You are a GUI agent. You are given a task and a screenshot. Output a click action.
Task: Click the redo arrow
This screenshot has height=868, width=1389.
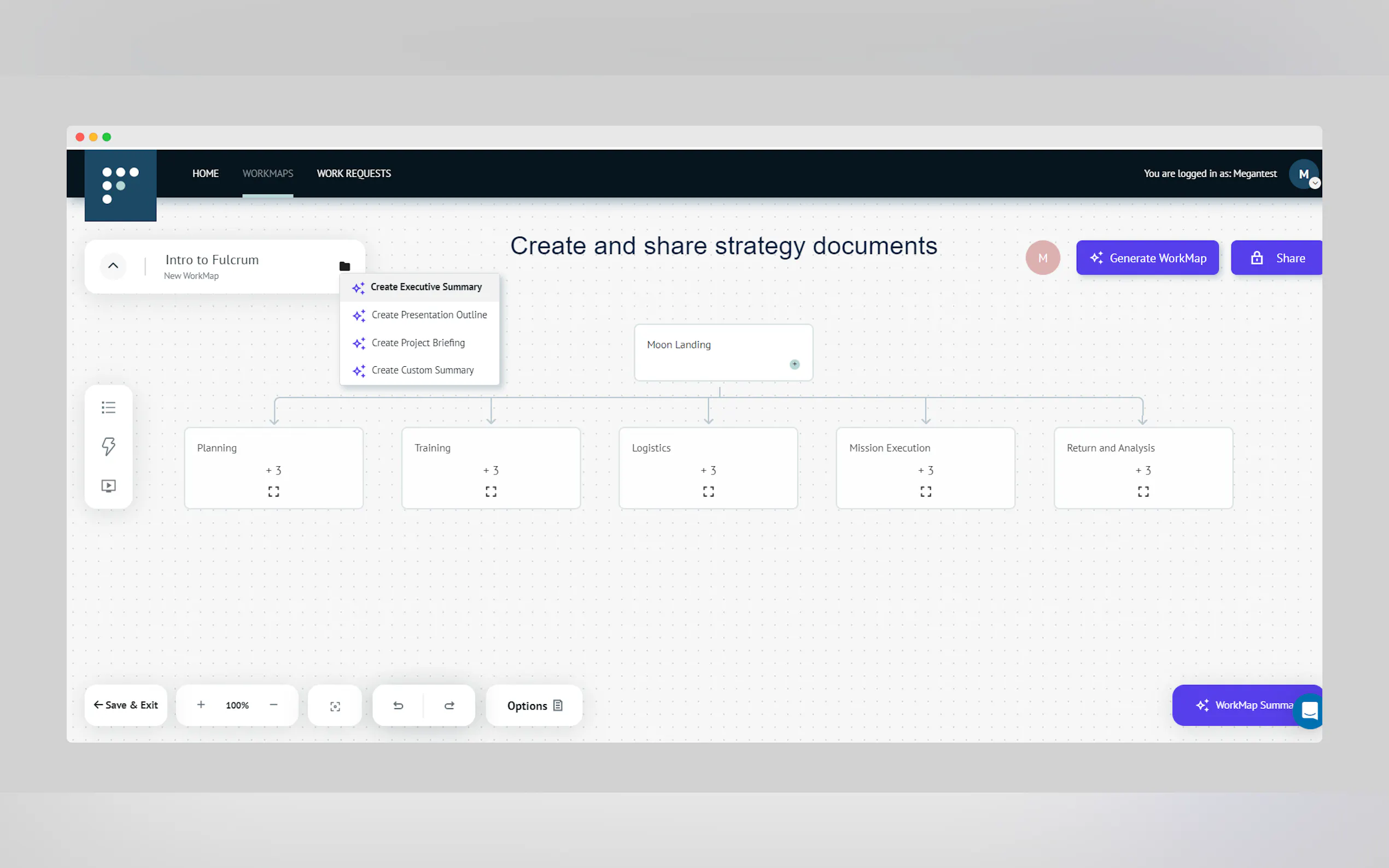pos(450,706)
